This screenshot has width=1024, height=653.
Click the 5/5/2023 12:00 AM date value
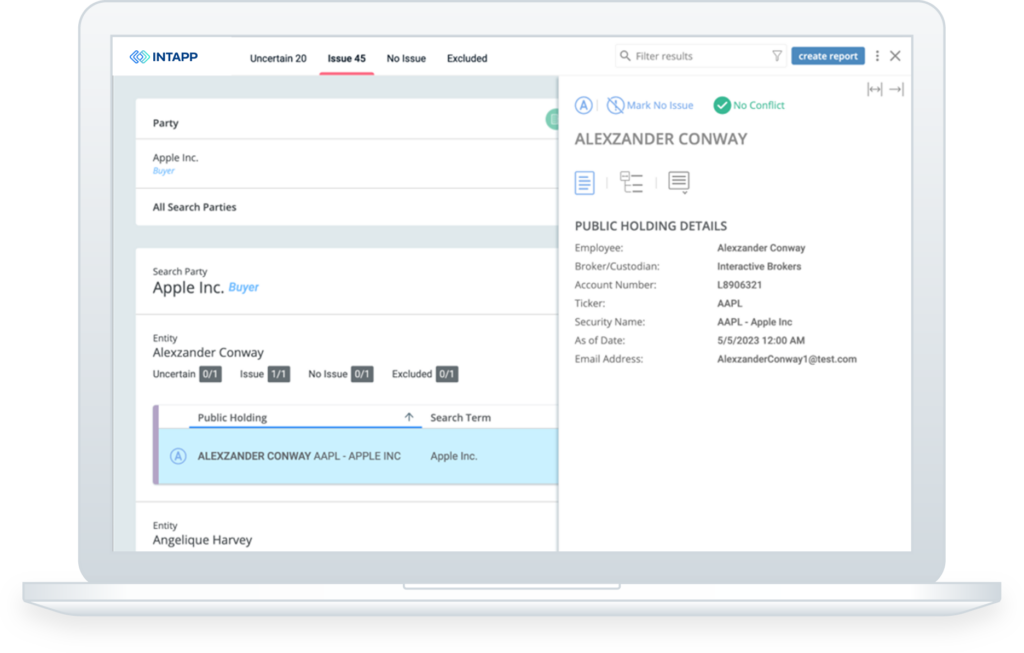[761, 340]
